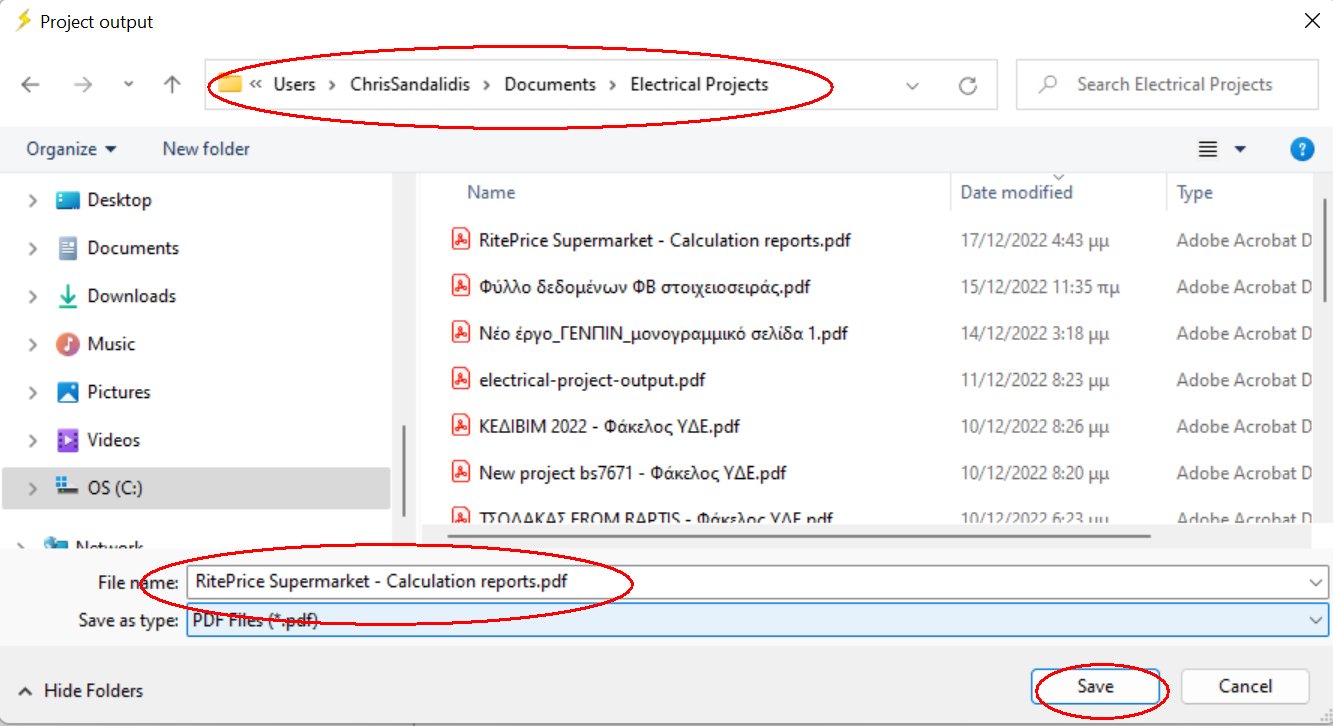This screenshot has width=1333, height=726.
Task: Open the Save as type dropdown
Action: coord(1314,621)
